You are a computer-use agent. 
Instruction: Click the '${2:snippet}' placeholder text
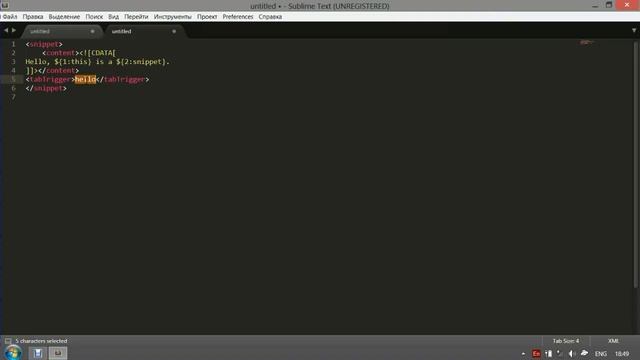click(x=141, y=62)
